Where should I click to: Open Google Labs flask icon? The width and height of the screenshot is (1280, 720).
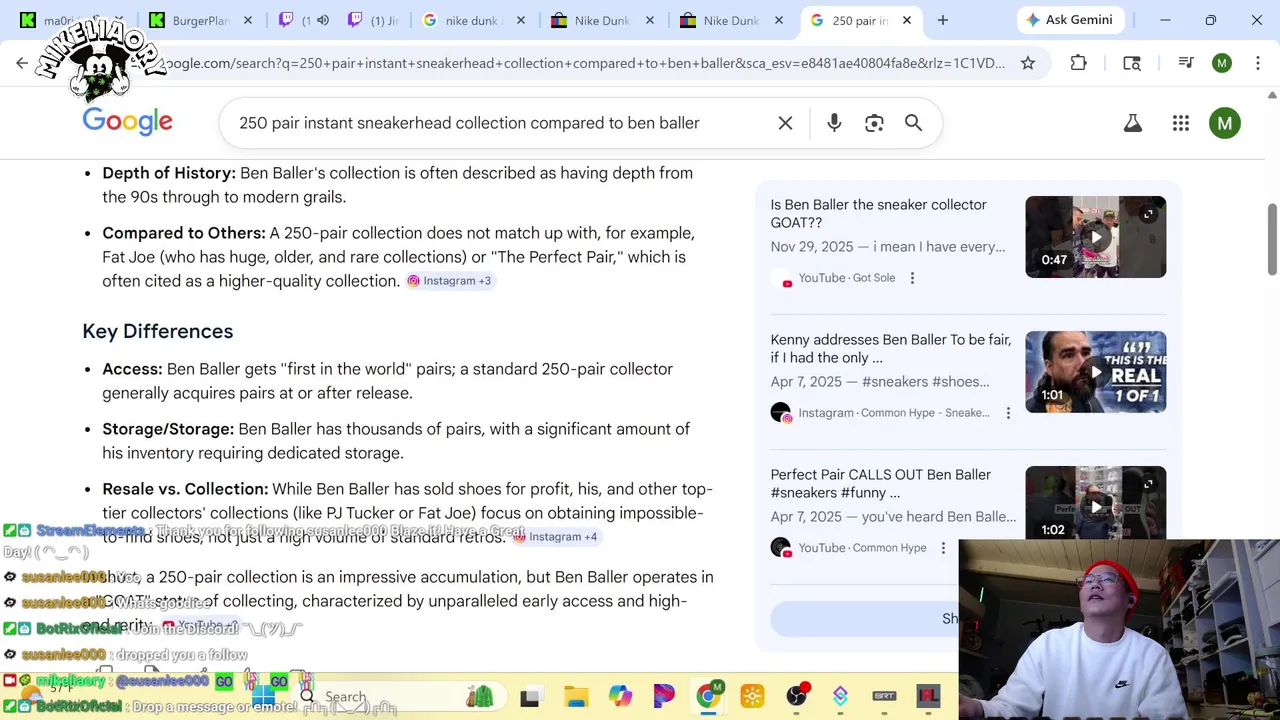point(1133,123)
